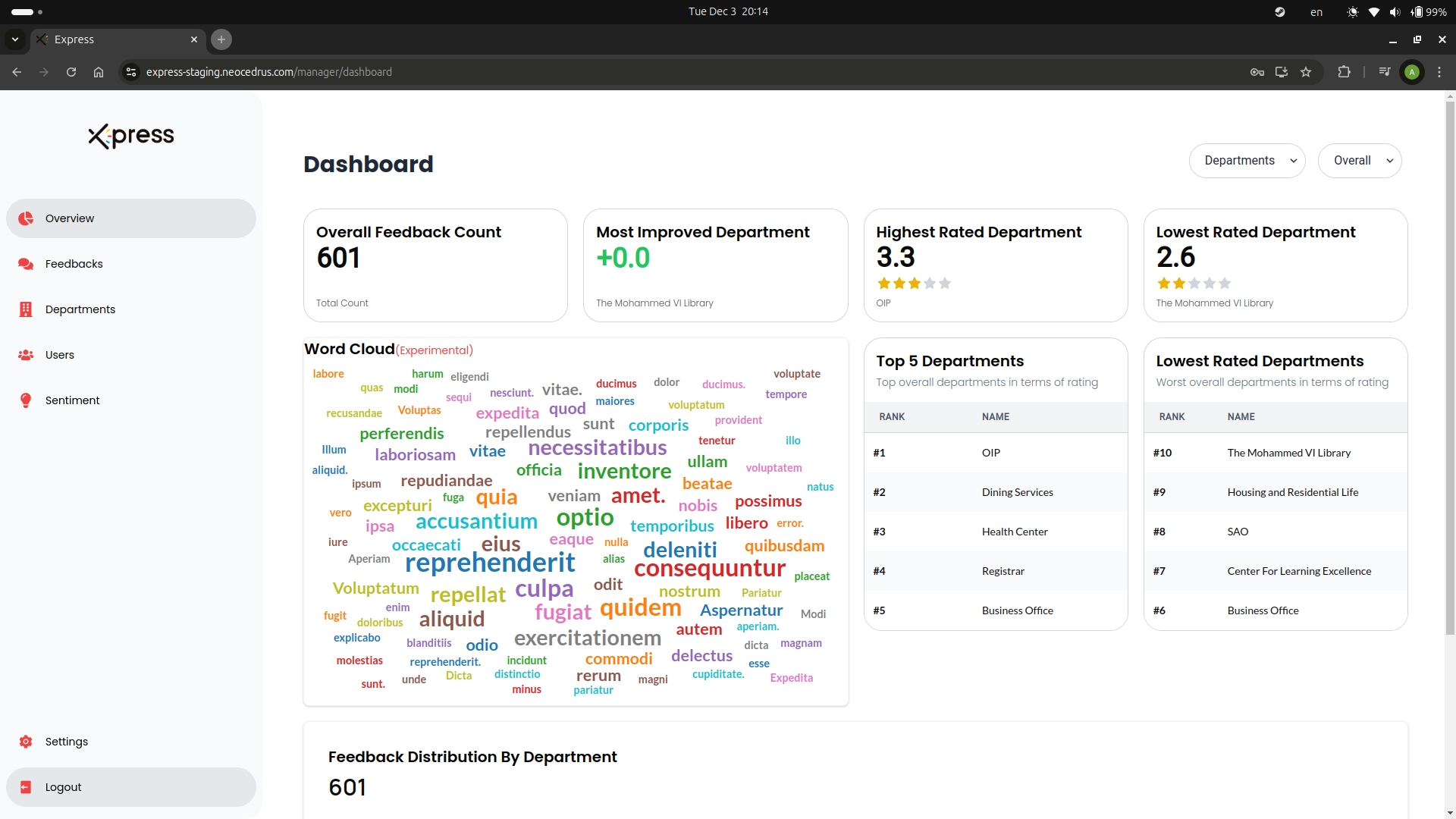Image resolution: width=1456 pixels, height=819 pixels.
Task: Bookmark this page with the star
Action: 1306,72
